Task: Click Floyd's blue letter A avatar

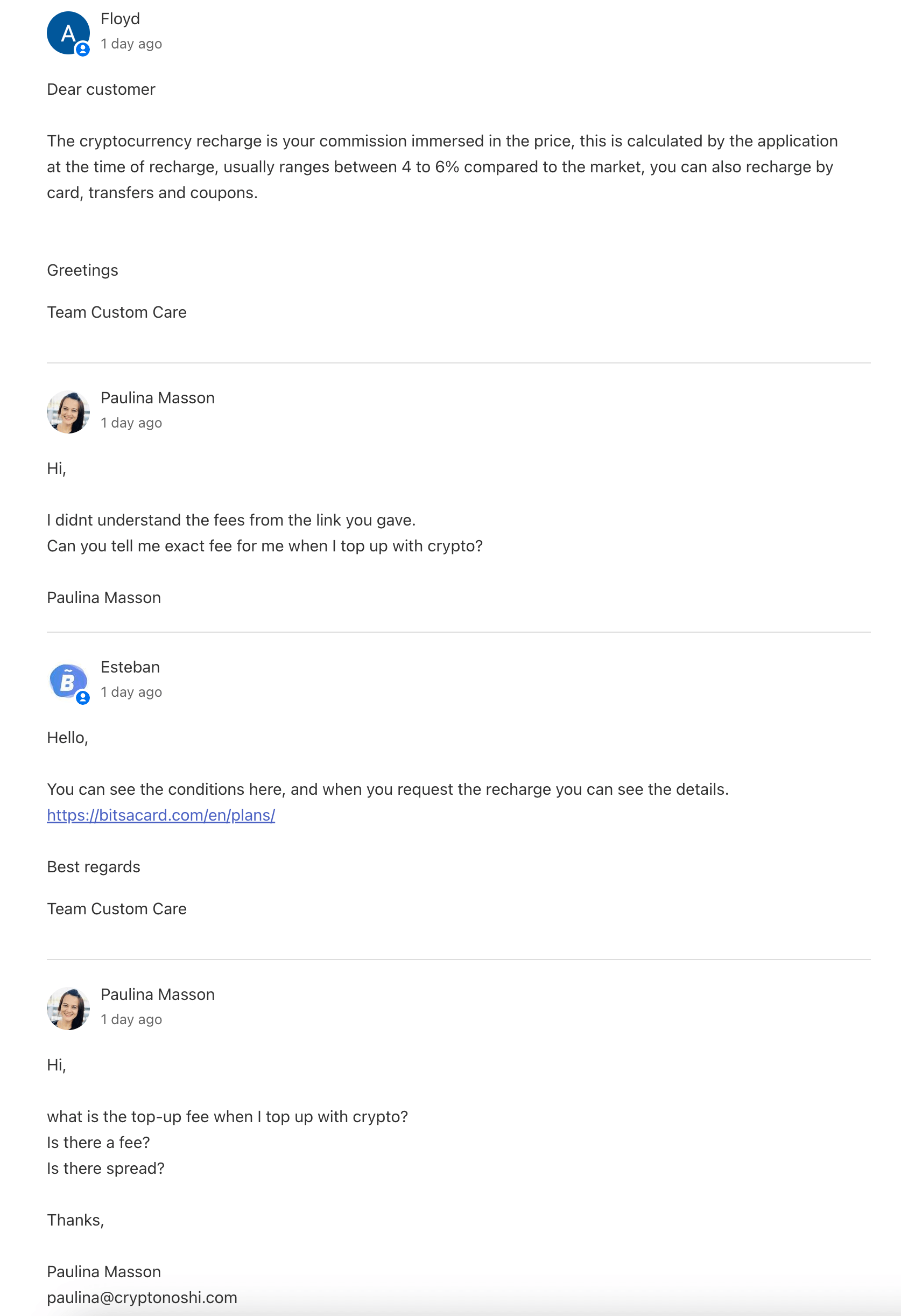Action: click(x=68, y=33)
